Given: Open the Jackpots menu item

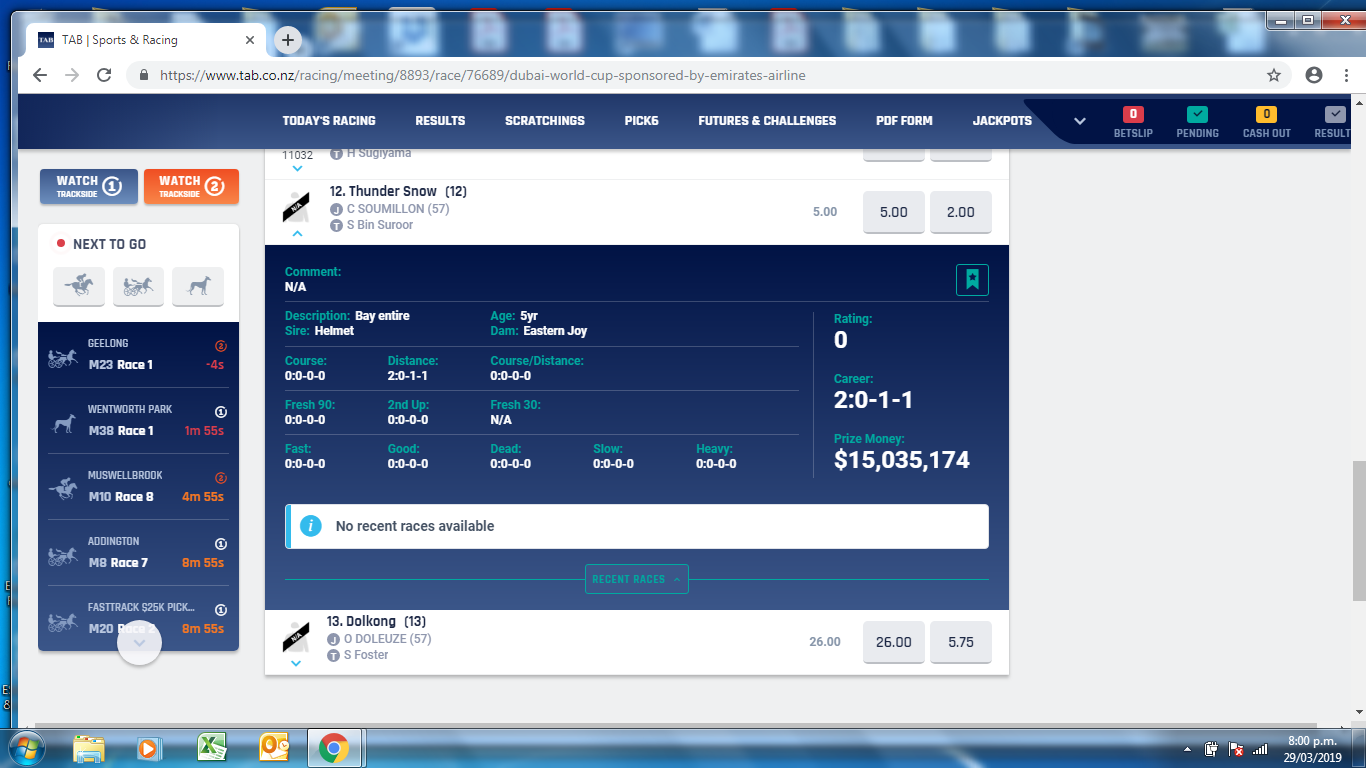Looking at the screenshot, I should pos(1002,121).
